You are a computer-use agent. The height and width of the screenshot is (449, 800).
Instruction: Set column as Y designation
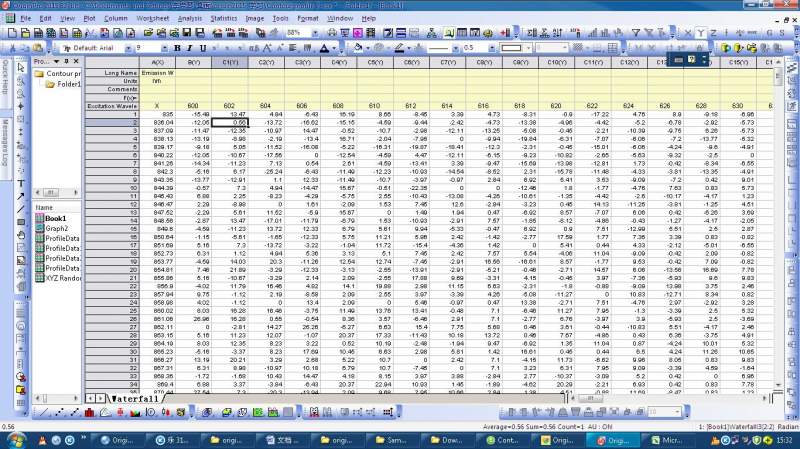701,33
